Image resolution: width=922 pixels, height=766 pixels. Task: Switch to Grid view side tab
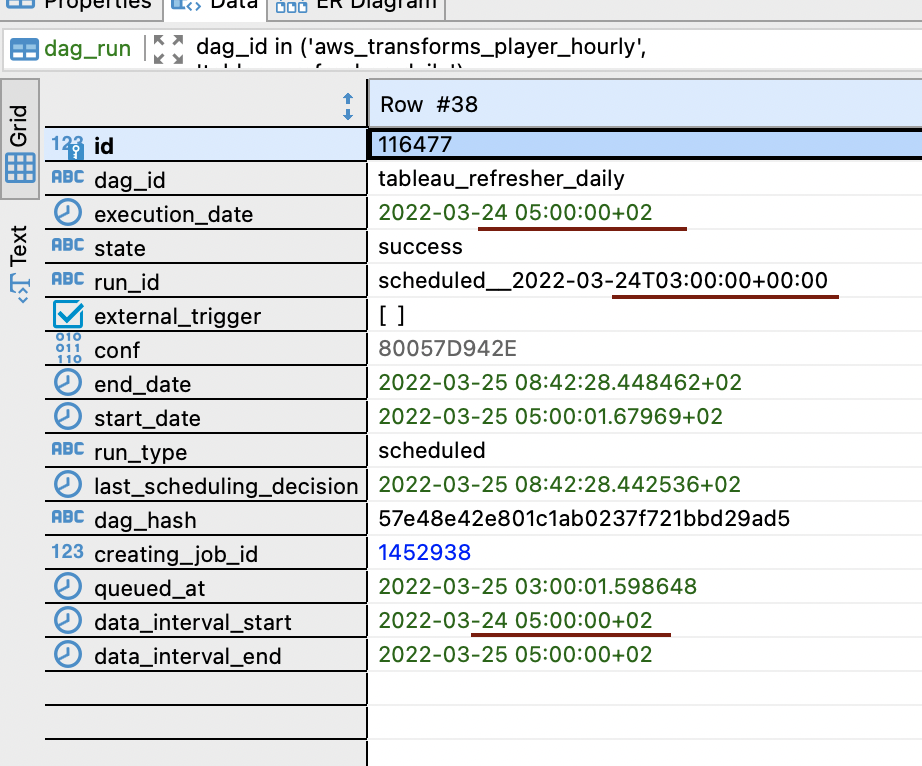click(x=19, y=139)
